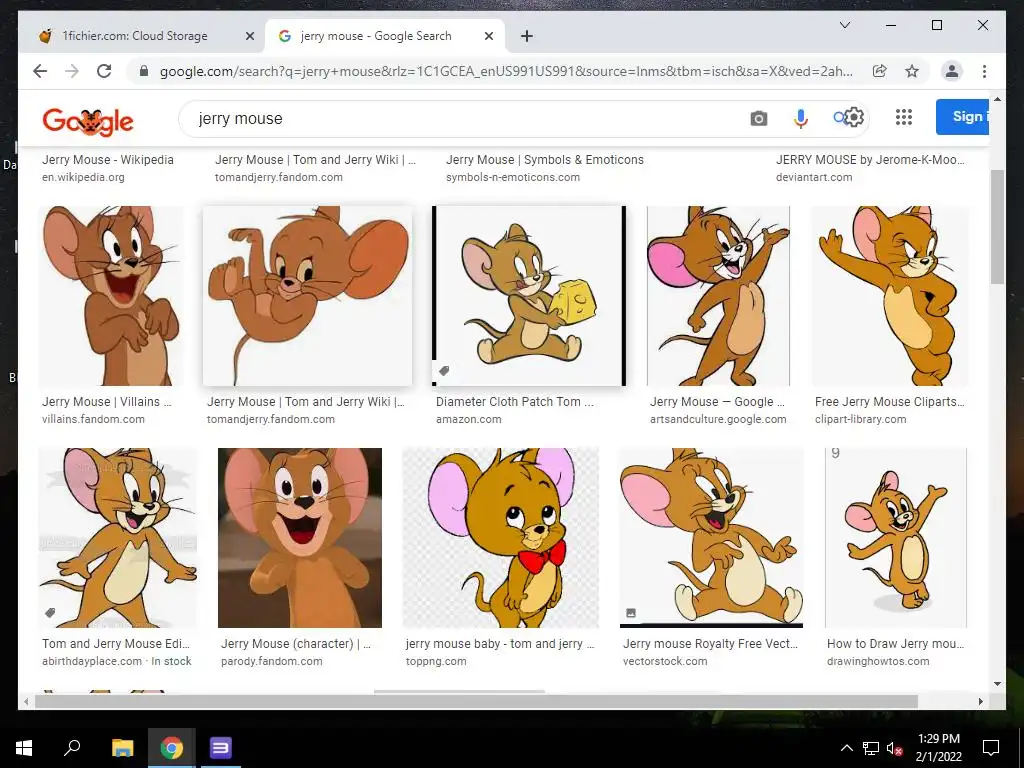Click the licensable badge on vectorstock image

631,613
